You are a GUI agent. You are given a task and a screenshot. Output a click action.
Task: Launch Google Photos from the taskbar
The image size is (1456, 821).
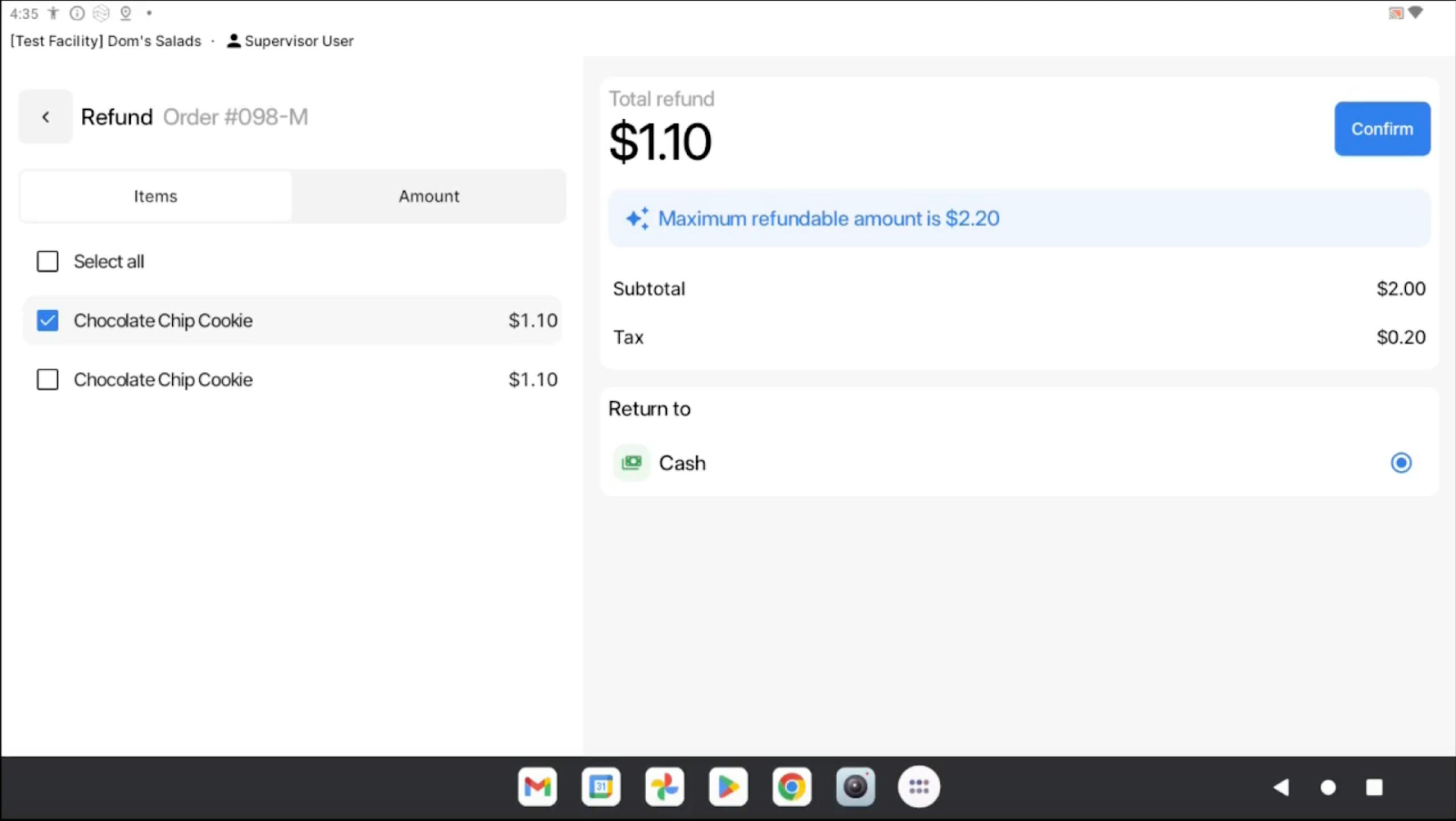(x=664, y=787)
